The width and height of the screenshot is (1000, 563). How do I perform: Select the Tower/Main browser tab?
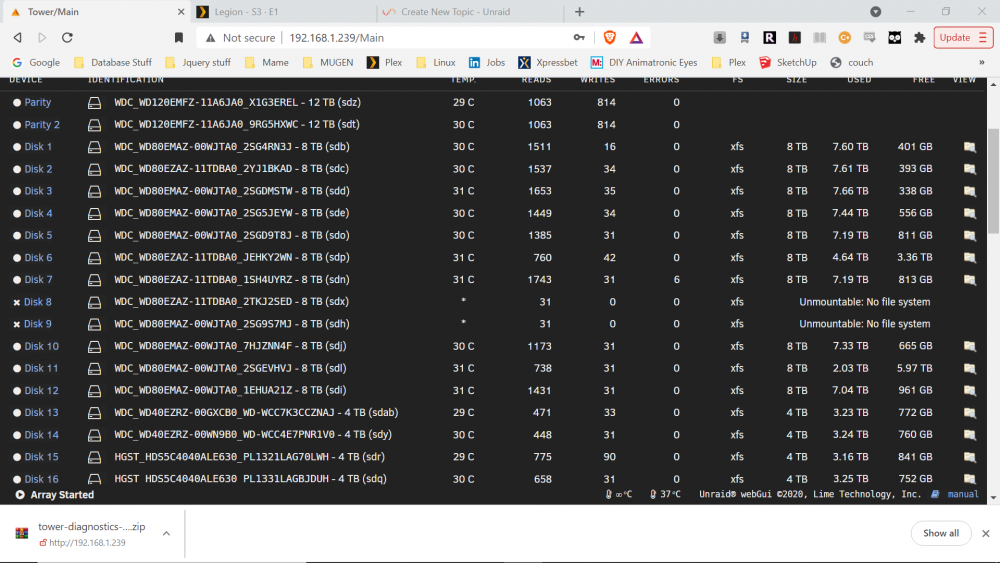pyautogui.click(x=96, y=12)
